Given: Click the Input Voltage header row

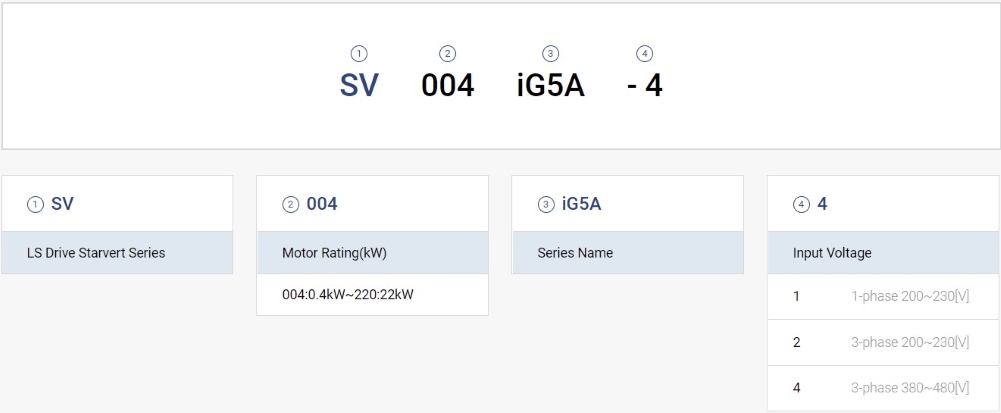Looking at the screenshot, I should tap(883, 253).
